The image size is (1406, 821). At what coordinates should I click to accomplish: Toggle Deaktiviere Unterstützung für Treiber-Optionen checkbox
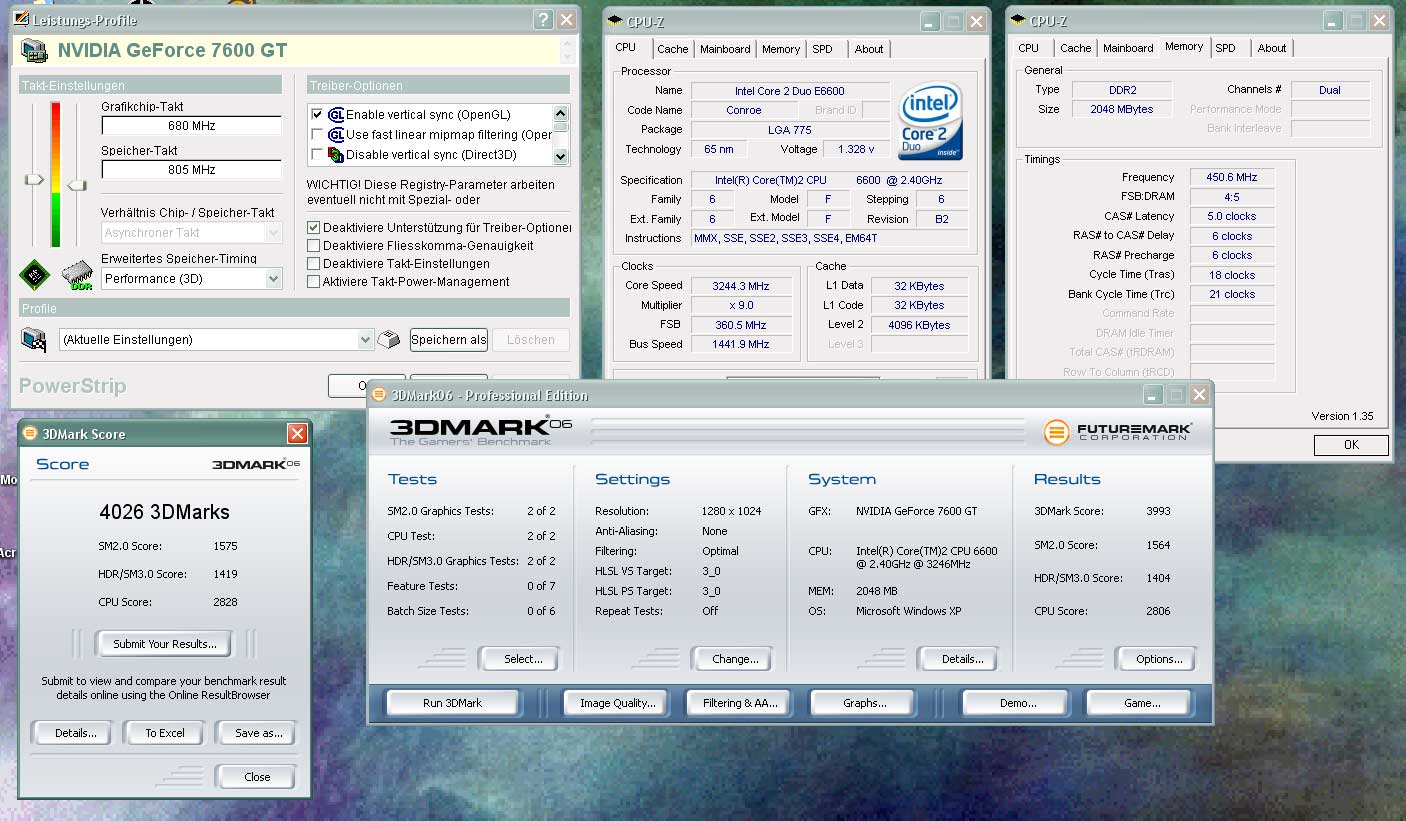pyautogui.click(x=314, y=227)
